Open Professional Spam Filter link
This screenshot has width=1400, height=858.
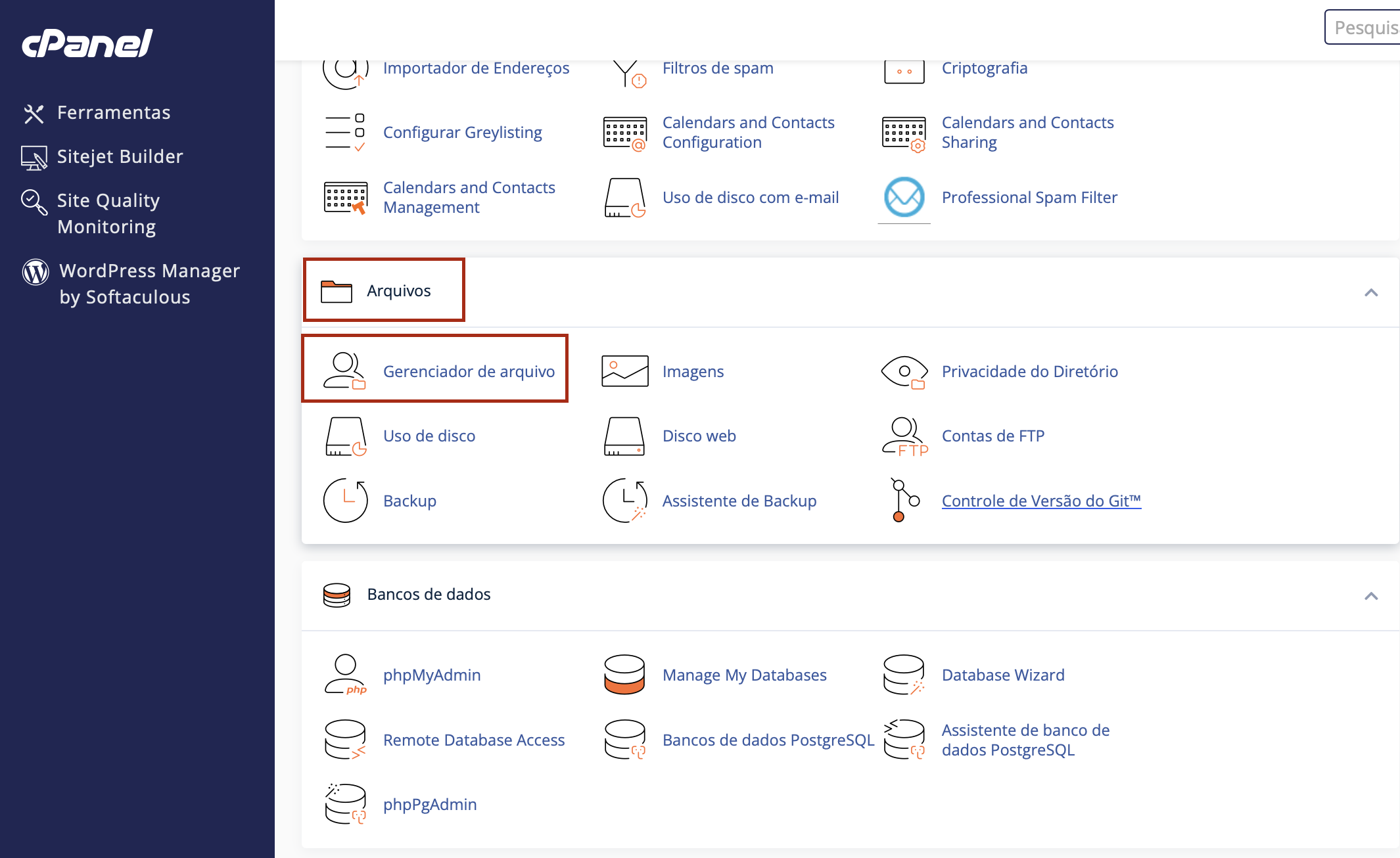tap(1029, 198)
